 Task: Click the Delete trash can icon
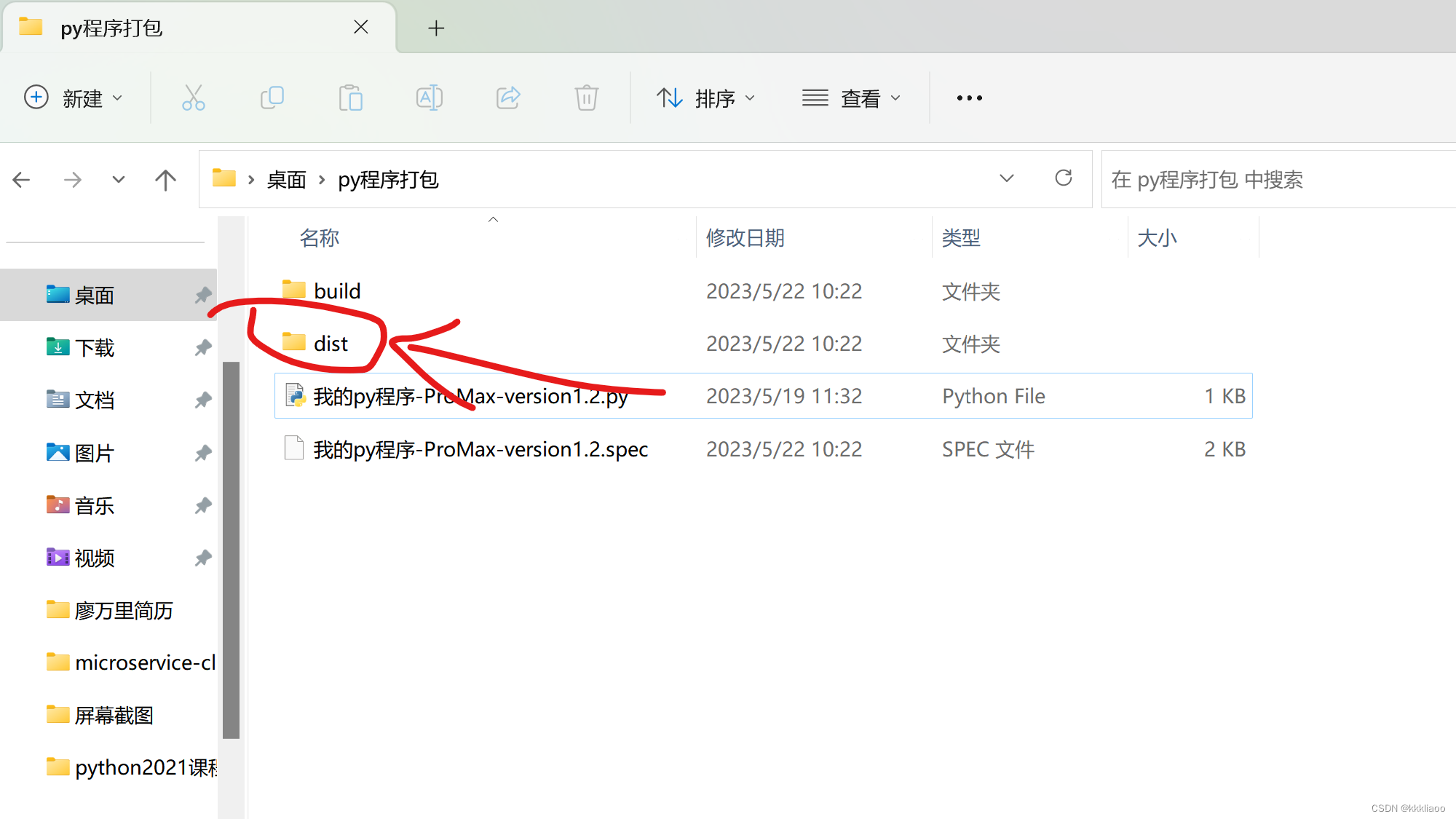586,98
